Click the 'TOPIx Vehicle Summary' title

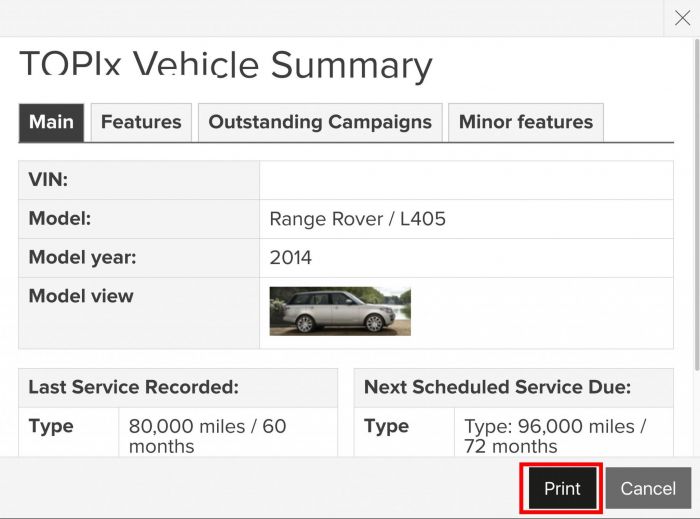click(x=226, y=66)
